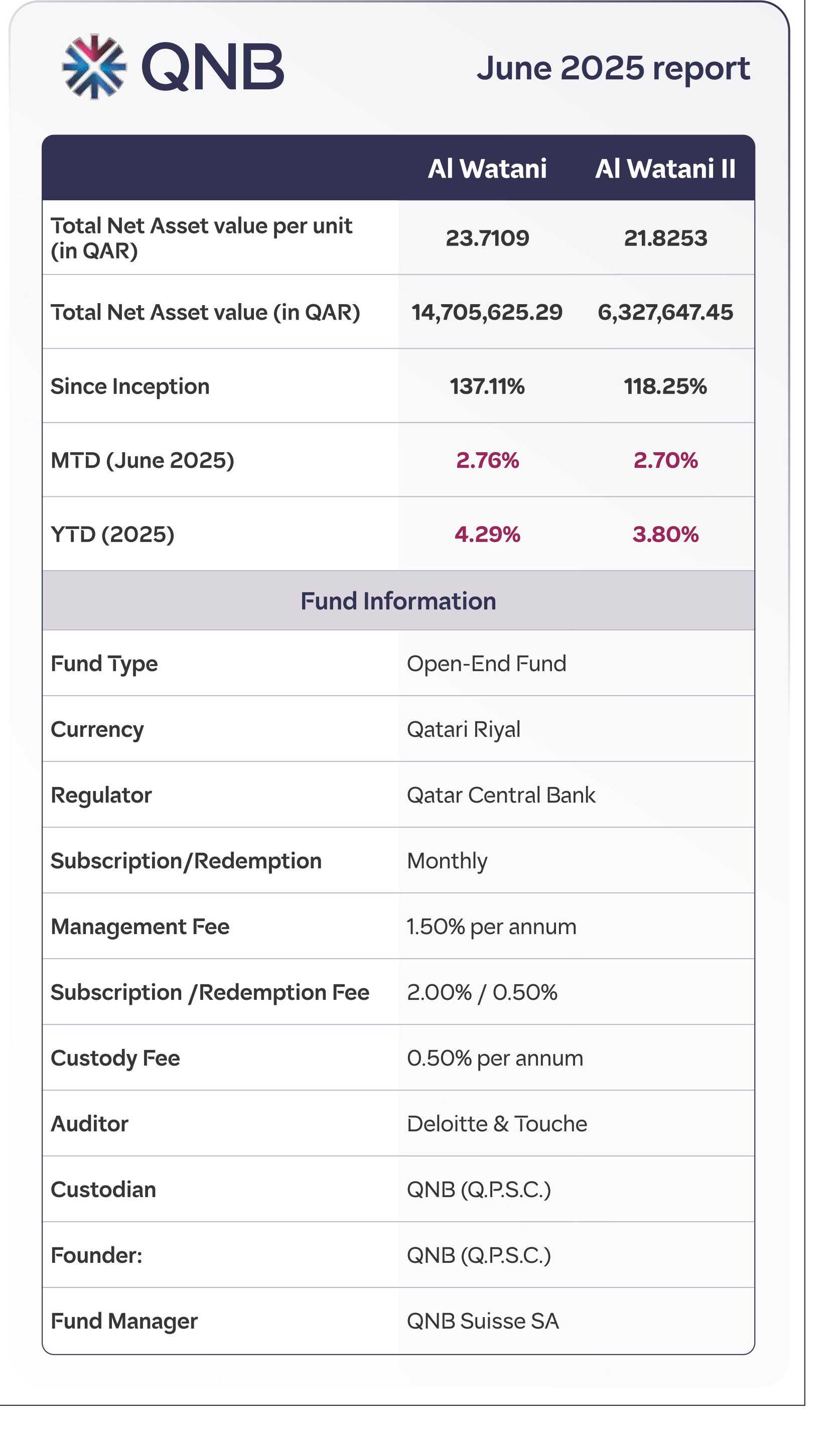Select Al Watani II NAV per unit 21.8253
This screenshot has height=1435, width=840.
665,238
